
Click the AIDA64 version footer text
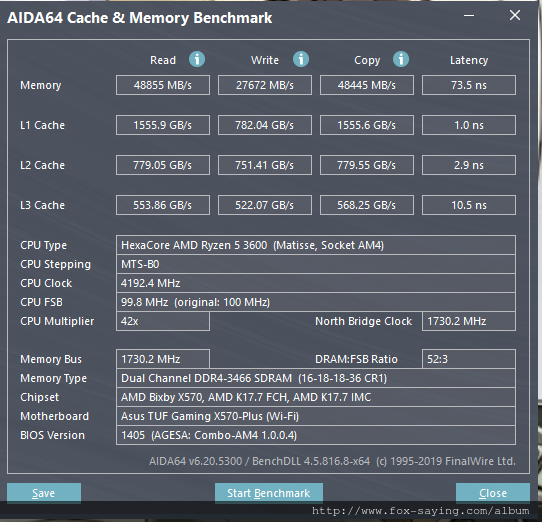[x=332, y=461]
